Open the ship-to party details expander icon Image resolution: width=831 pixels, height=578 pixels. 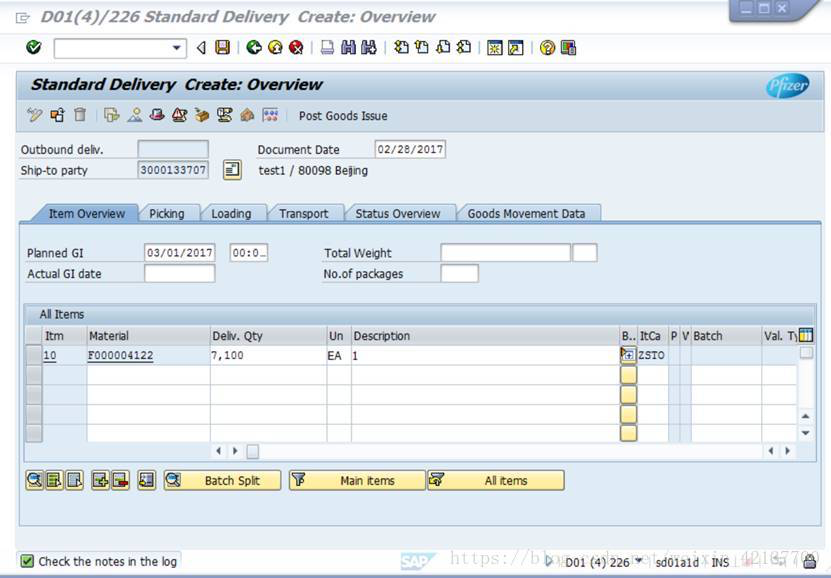[230, 169]
